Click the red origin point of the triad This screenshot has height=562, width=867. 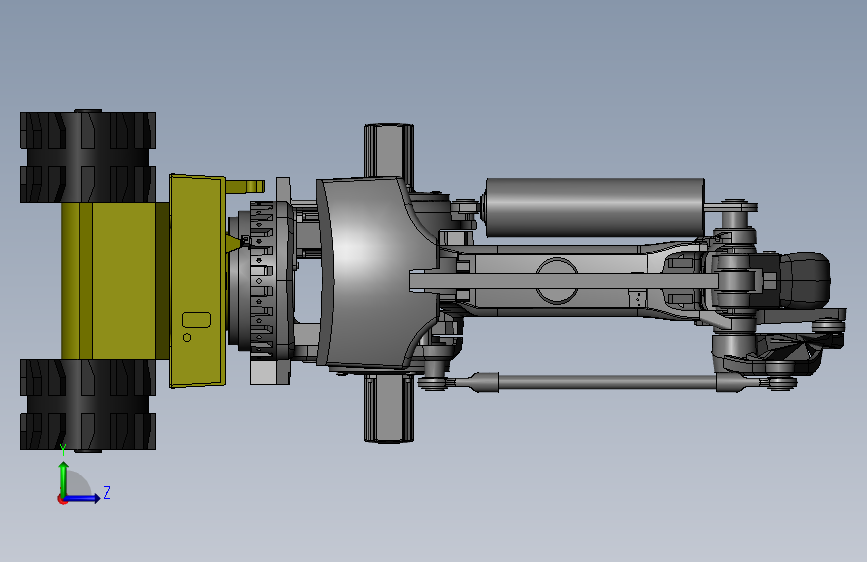[62, 499]
